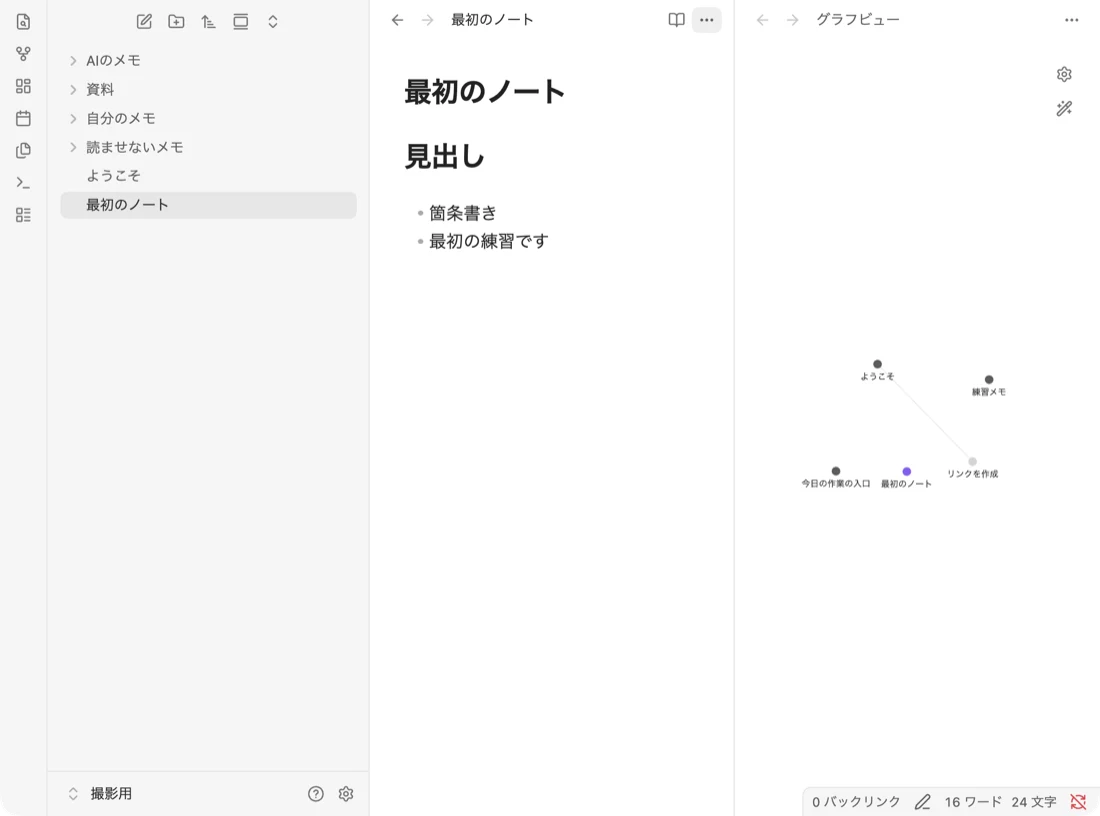Show backlinks via 0 バックリンク status
The width and height of the screenshot is (1100, 816).
[856, 801]
